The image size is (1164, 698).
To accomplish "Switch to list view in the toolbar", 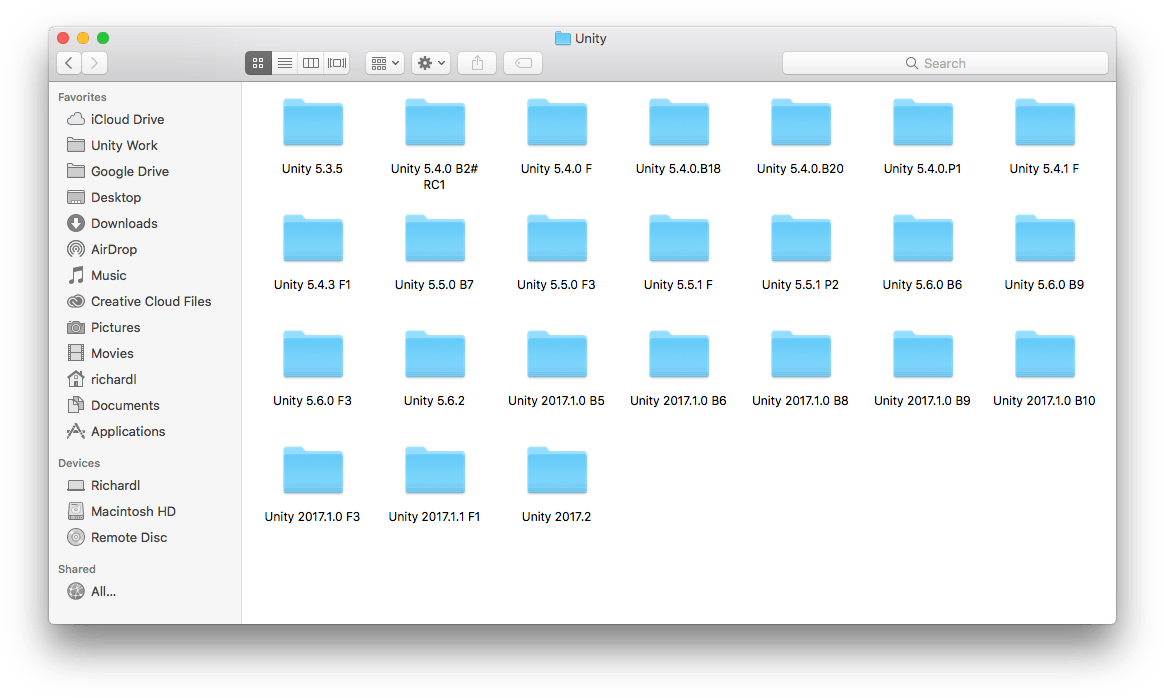I will [x=284, y=62].
